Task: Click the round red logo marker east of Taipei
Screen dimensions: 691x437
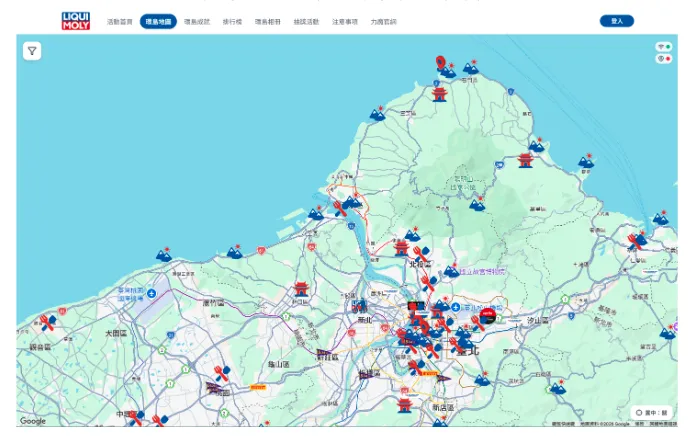Action: [487, 316]
